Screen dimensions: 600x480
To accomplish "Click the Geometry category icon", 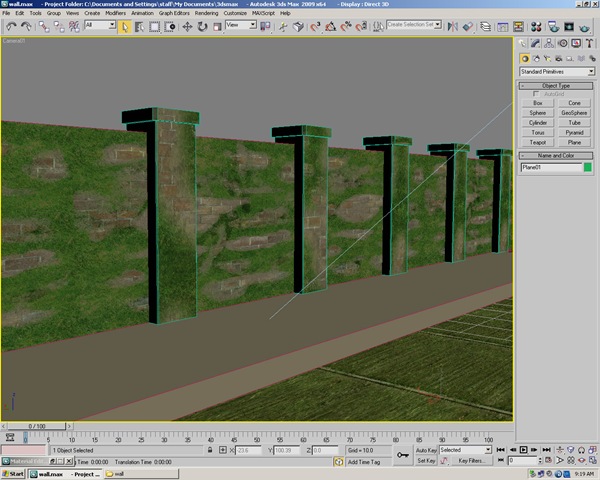I will pyautogui.click(x=526, y=58).
